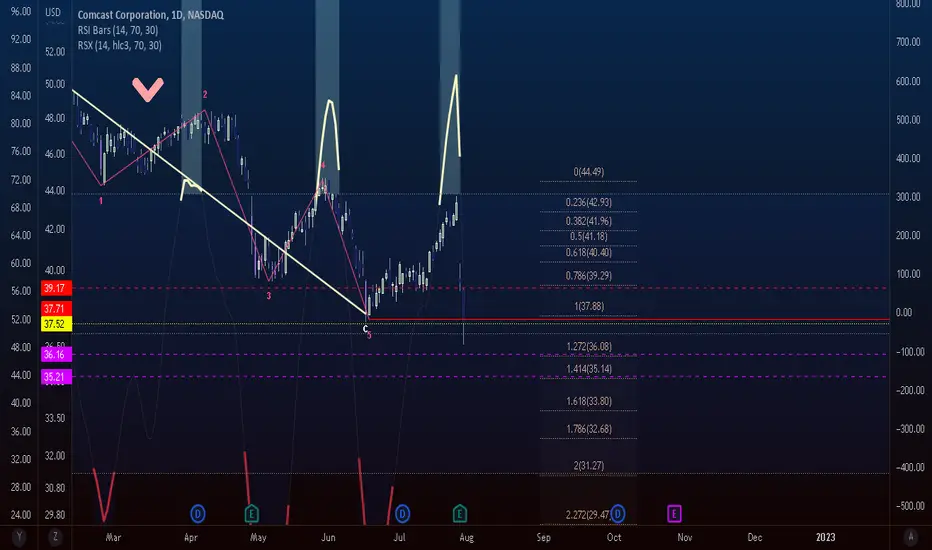The image size is (932, 550).
Task: Click the red 39.17 price label
Action: click(56, 288)
